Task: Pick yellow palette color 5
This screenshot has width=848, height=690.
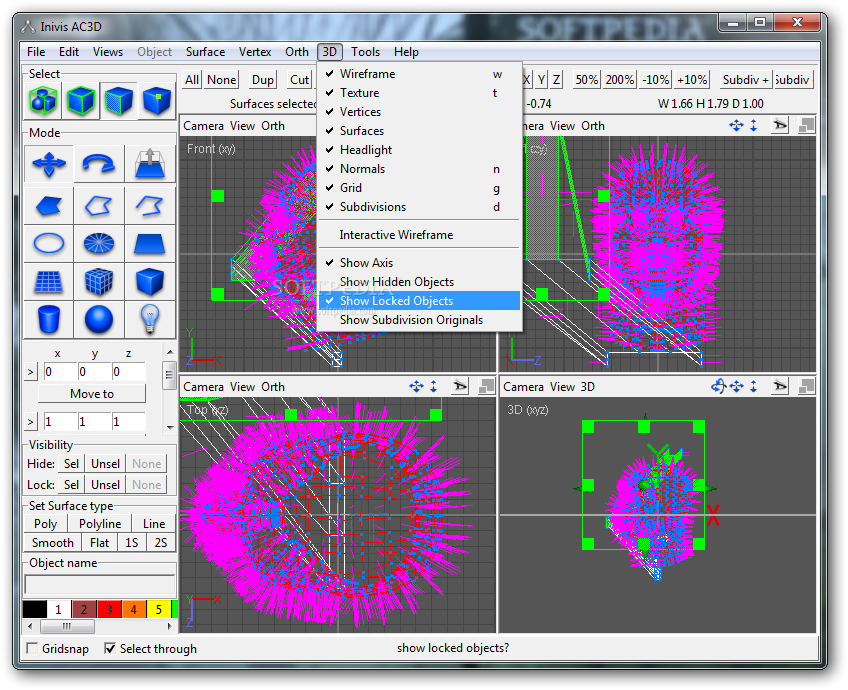Action: click(158, 609)
